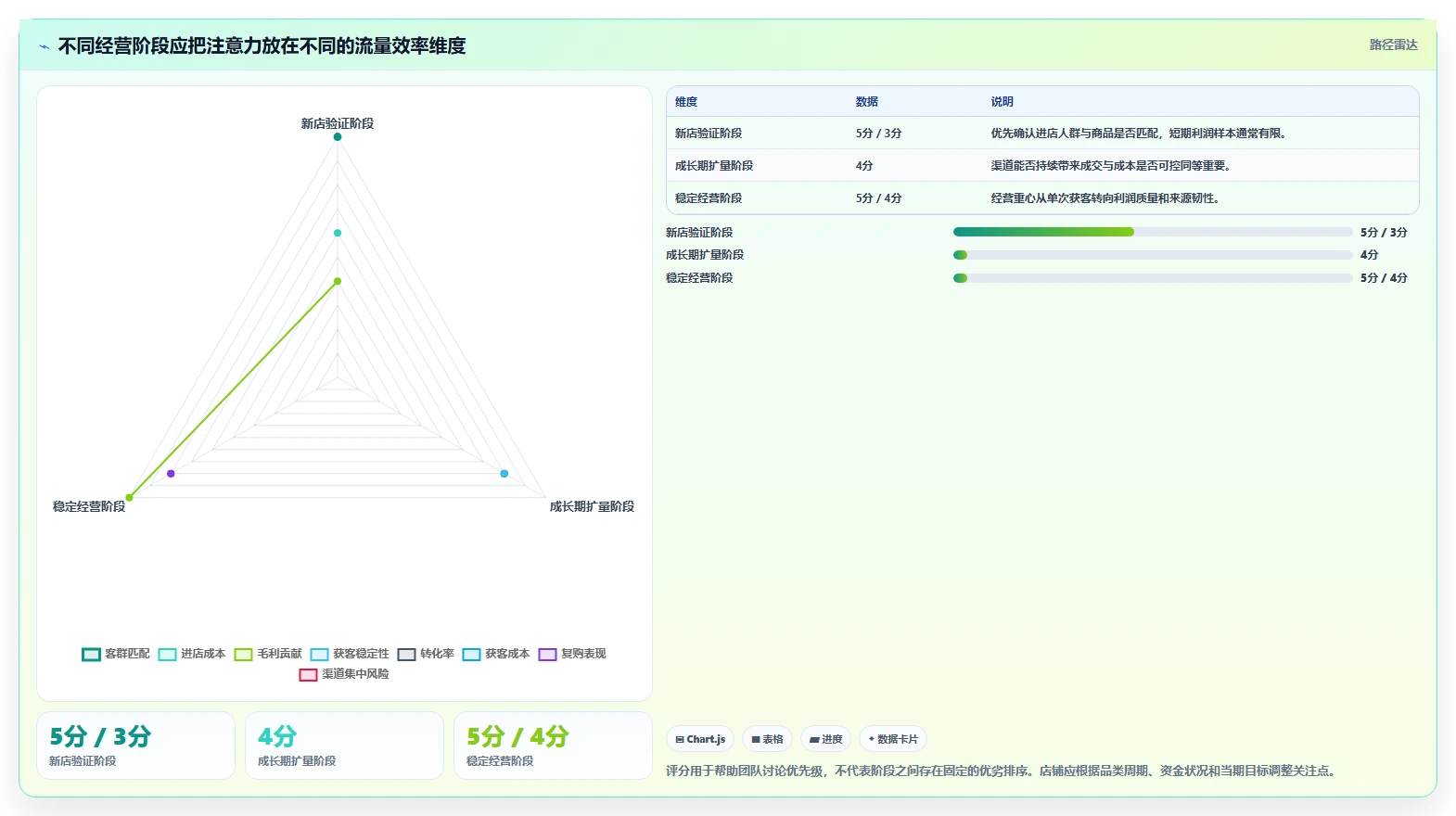Toggle the 获客成本 legend item

click(x=496, y=654)
